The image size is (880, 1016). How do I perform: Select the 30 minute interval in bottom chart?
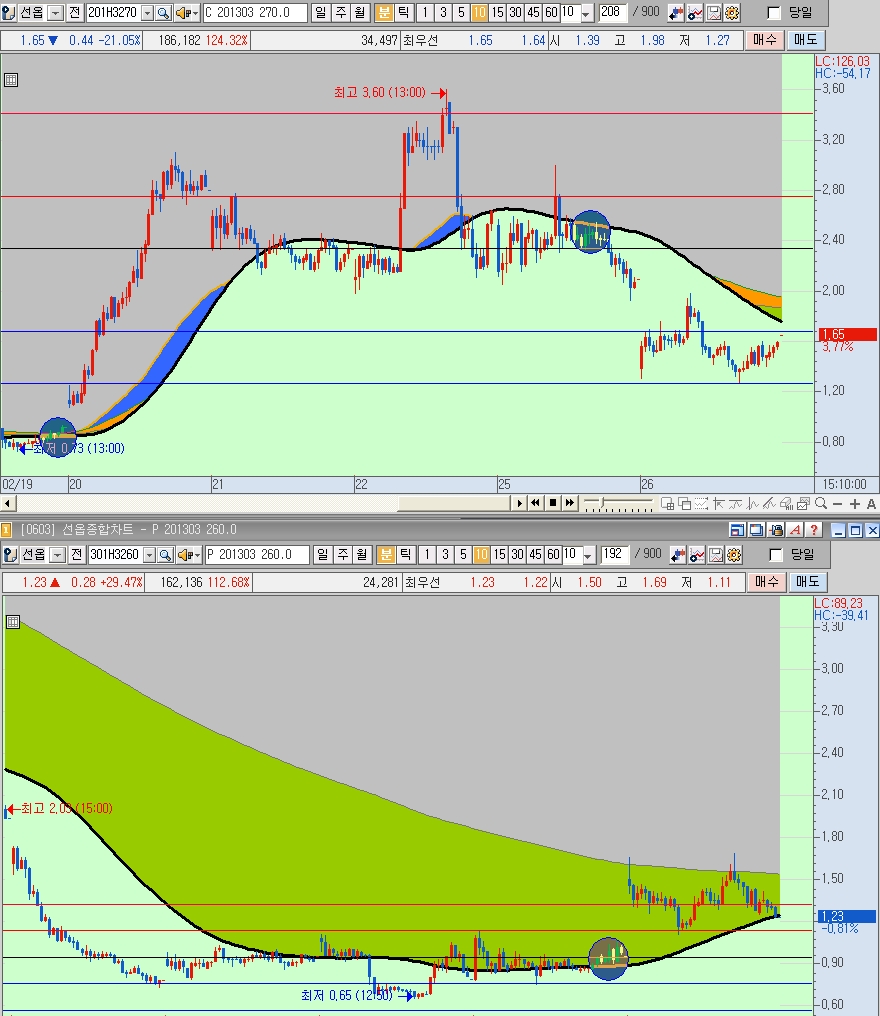[515, 555]
